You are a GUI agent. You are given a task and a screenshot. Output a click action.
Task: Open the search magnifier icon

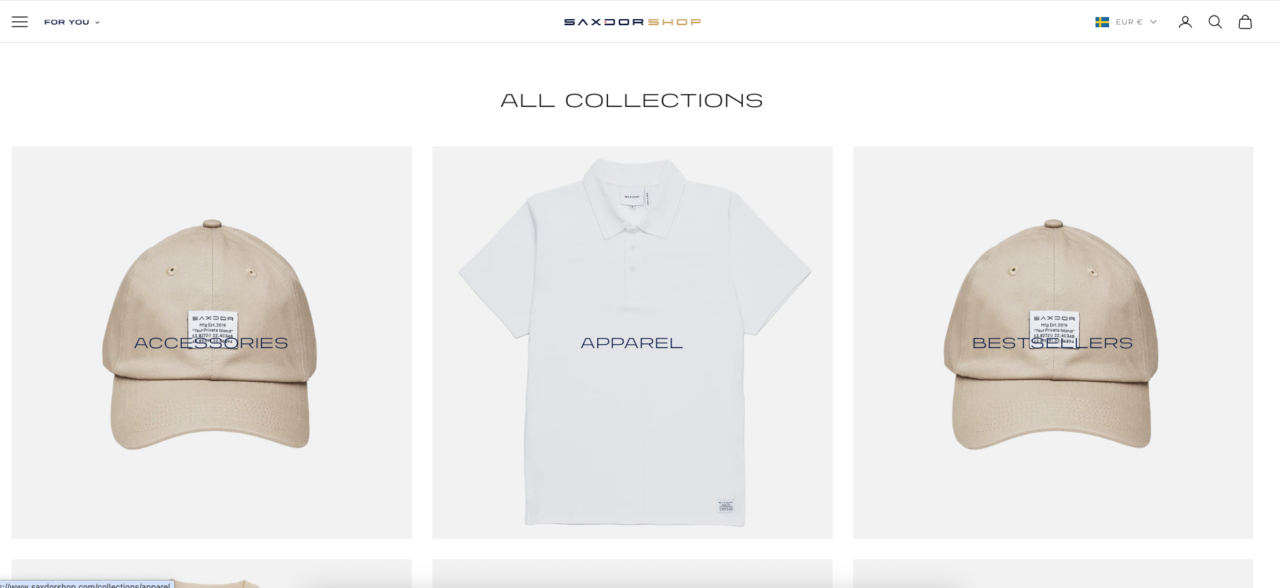click(1215, 22)
